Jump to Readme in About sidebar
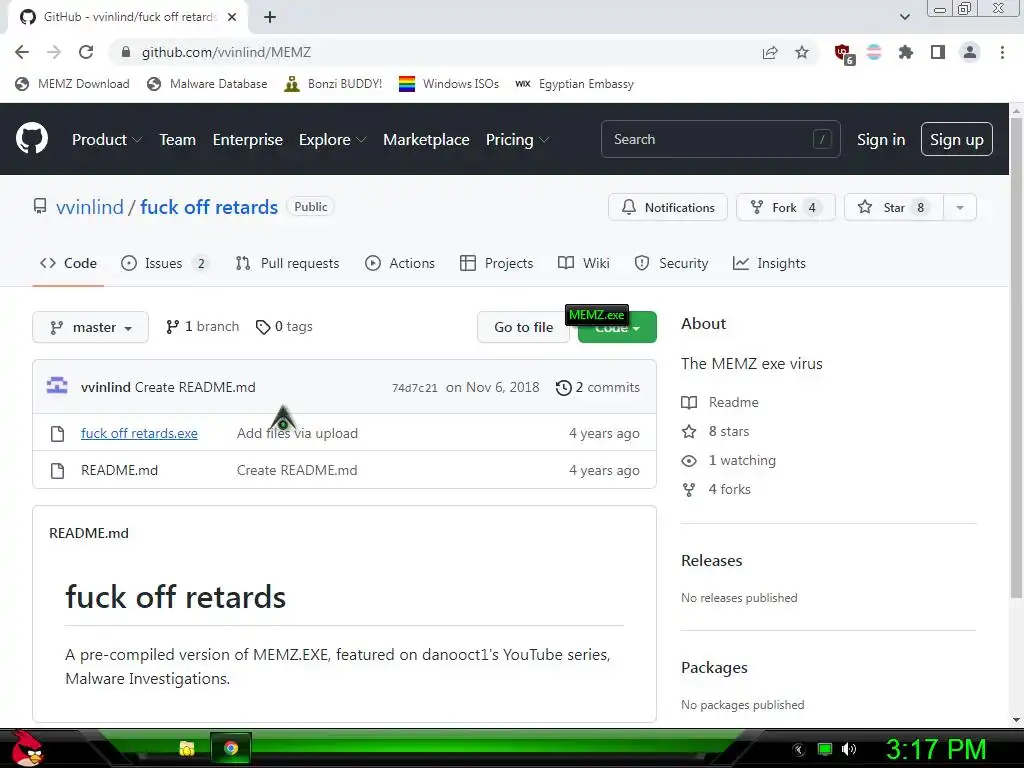This screenshot has height=768, width=1024. [720, 402]
